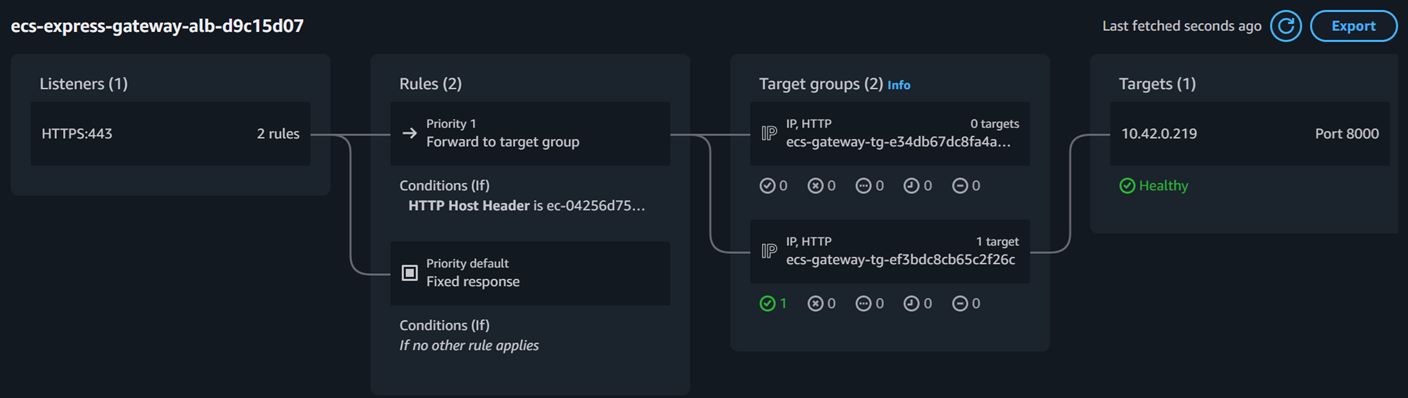Click initial count icon under ef3bdc8 group
This screenshot has width=1408, height=398.
point(911,304)
